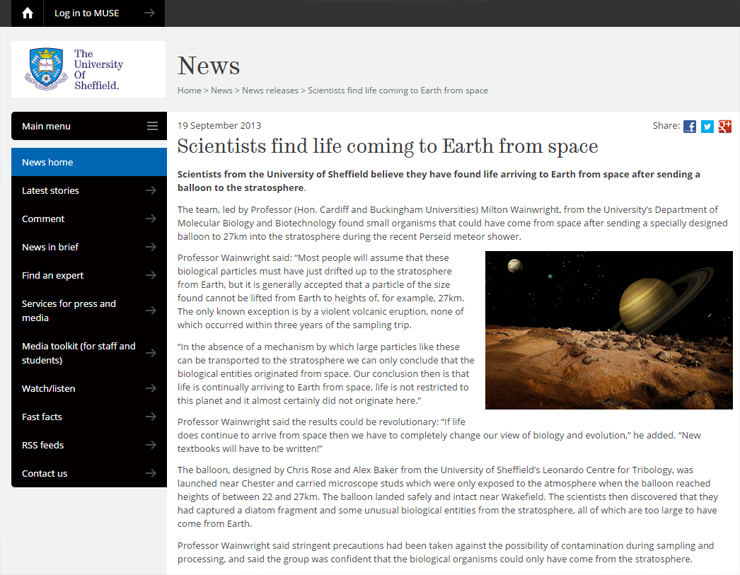
Task: Click the arrow beside Latest stories
Action: coord(150,190)
